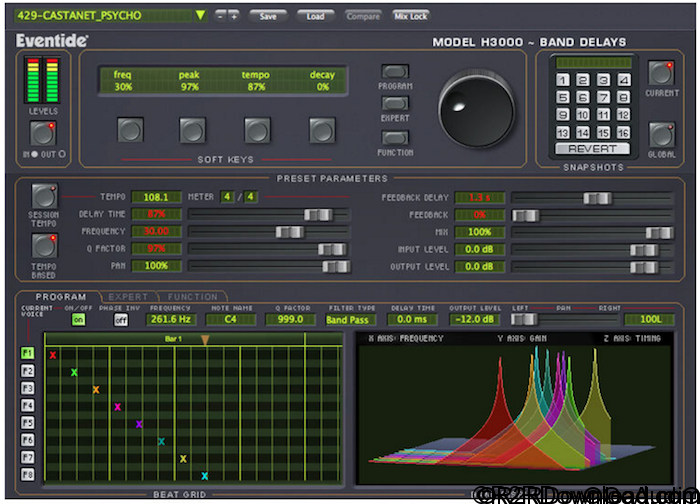Select snapshot 2
Image resolution: width=700 pixels, height=504 pixels.
(x=583, y=80)
